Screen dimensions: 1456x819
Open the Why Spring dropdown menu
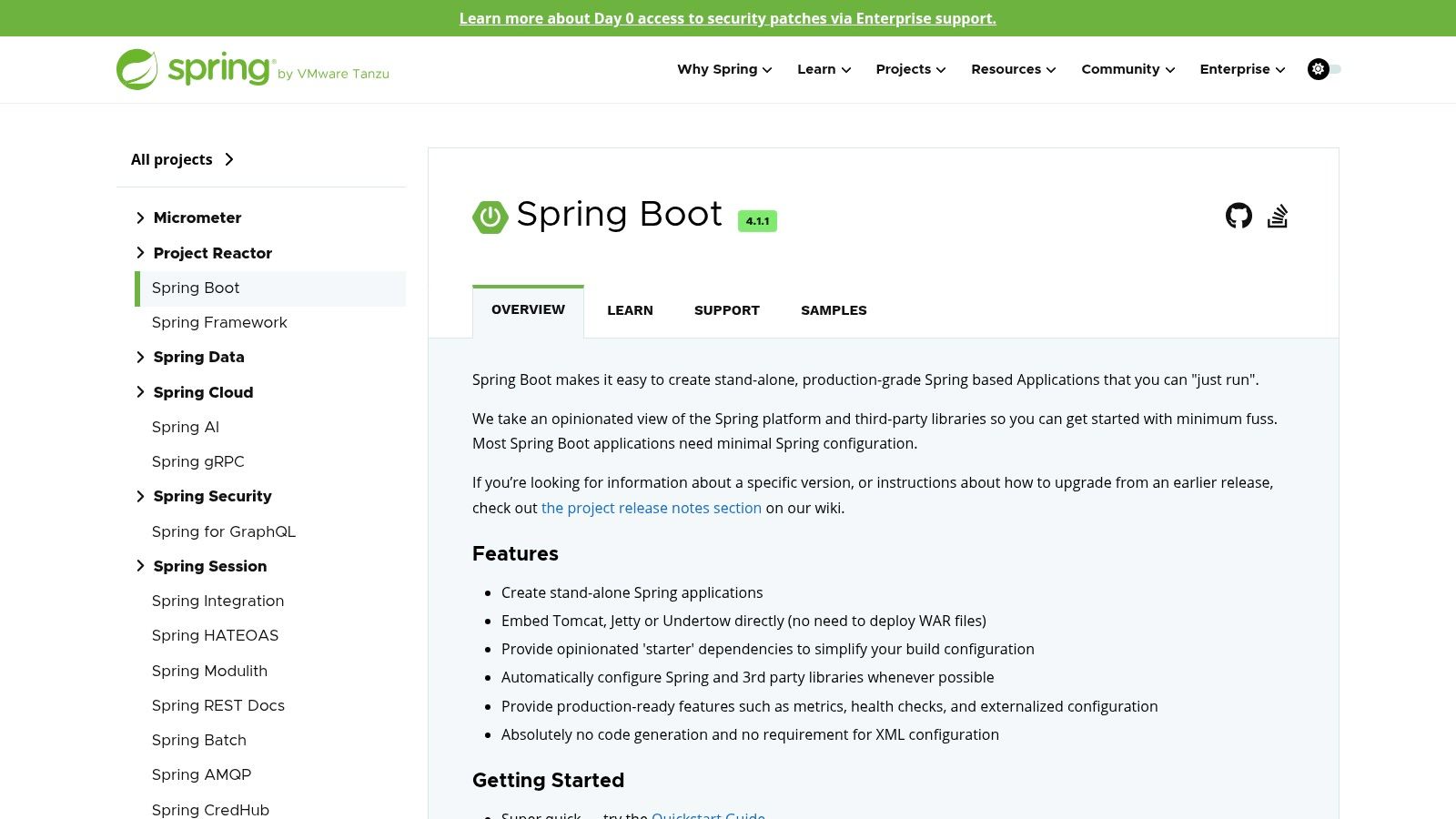[724, 69]
